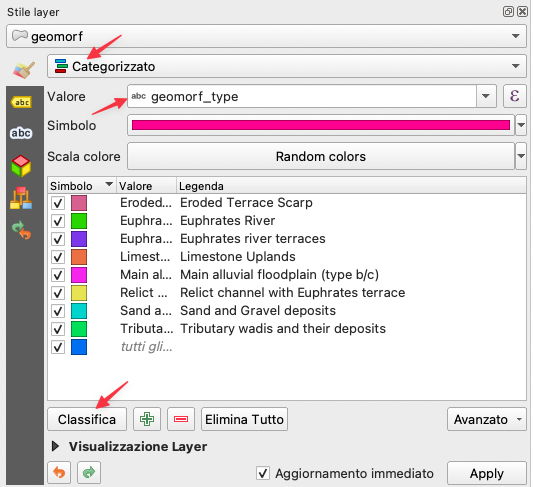
Task: Add a category with green plus
Action: [147, 419]
